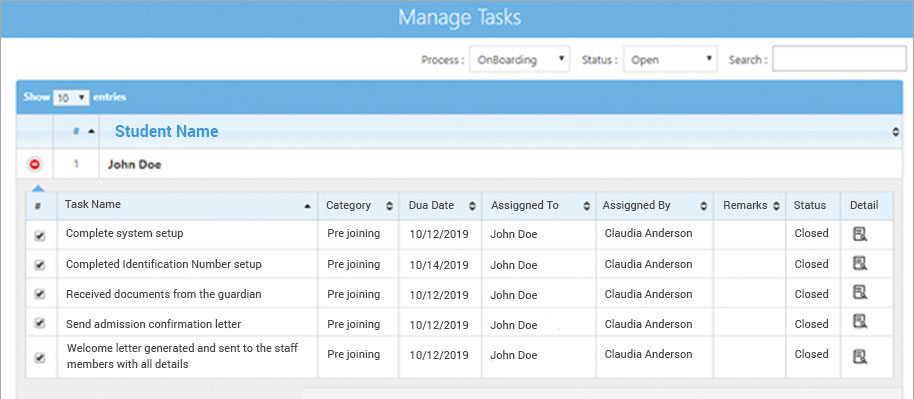This screenshot has width=914, height=399.
Task: Open the Status dropdown showing Open
Action: (670, 60)
